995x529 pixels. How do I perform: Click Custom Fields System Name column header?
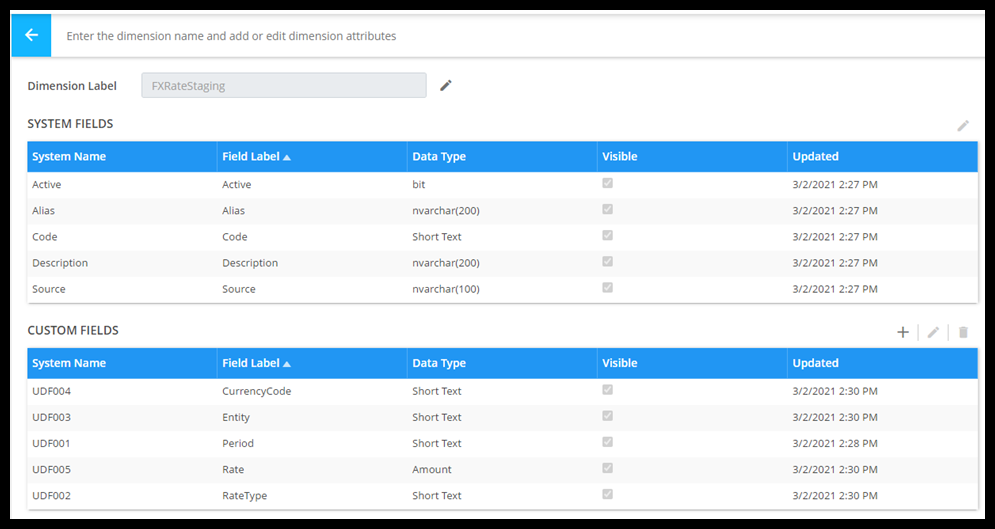69,363
